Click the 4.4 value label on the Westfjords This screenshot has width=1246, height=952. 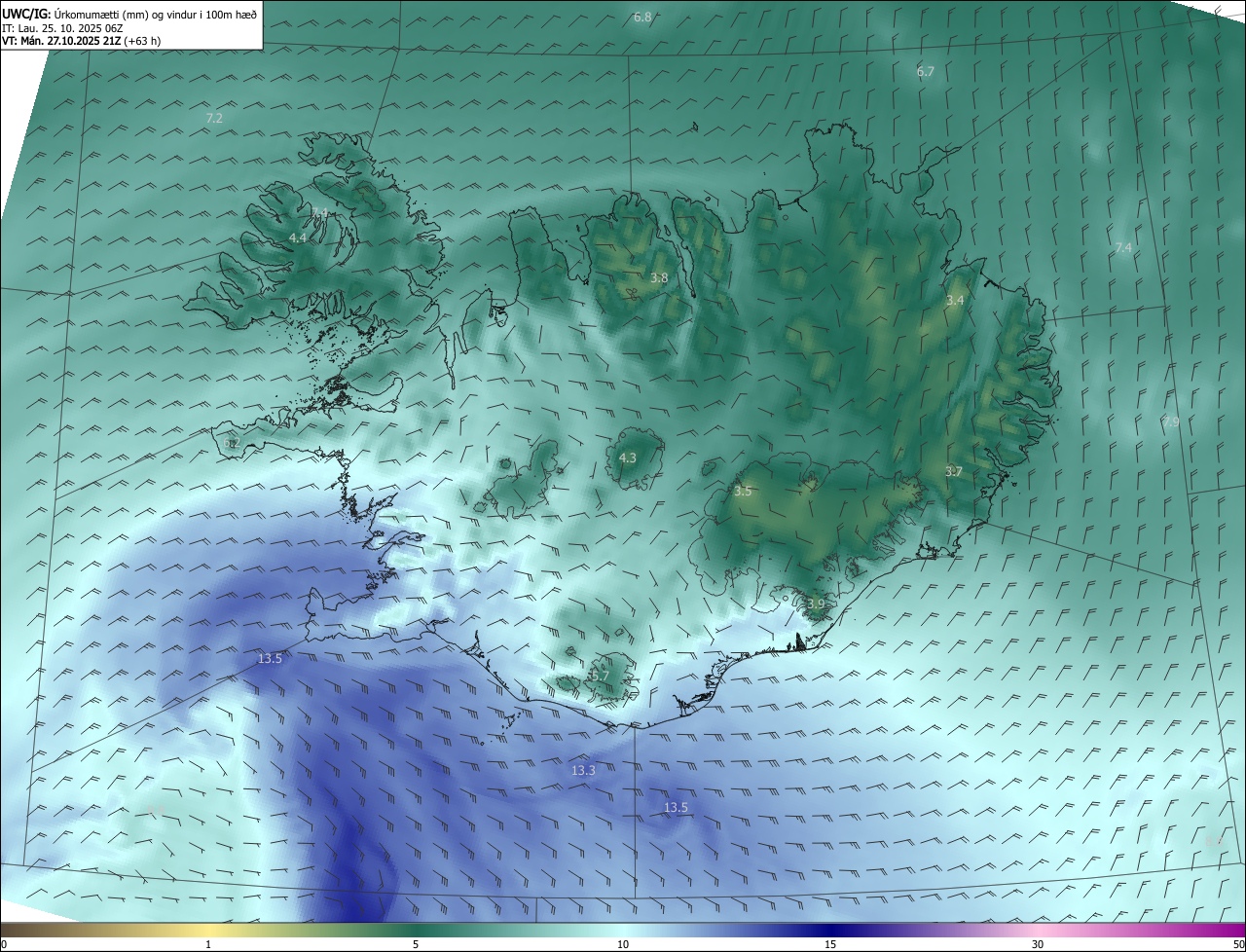(x=298, y=238)
